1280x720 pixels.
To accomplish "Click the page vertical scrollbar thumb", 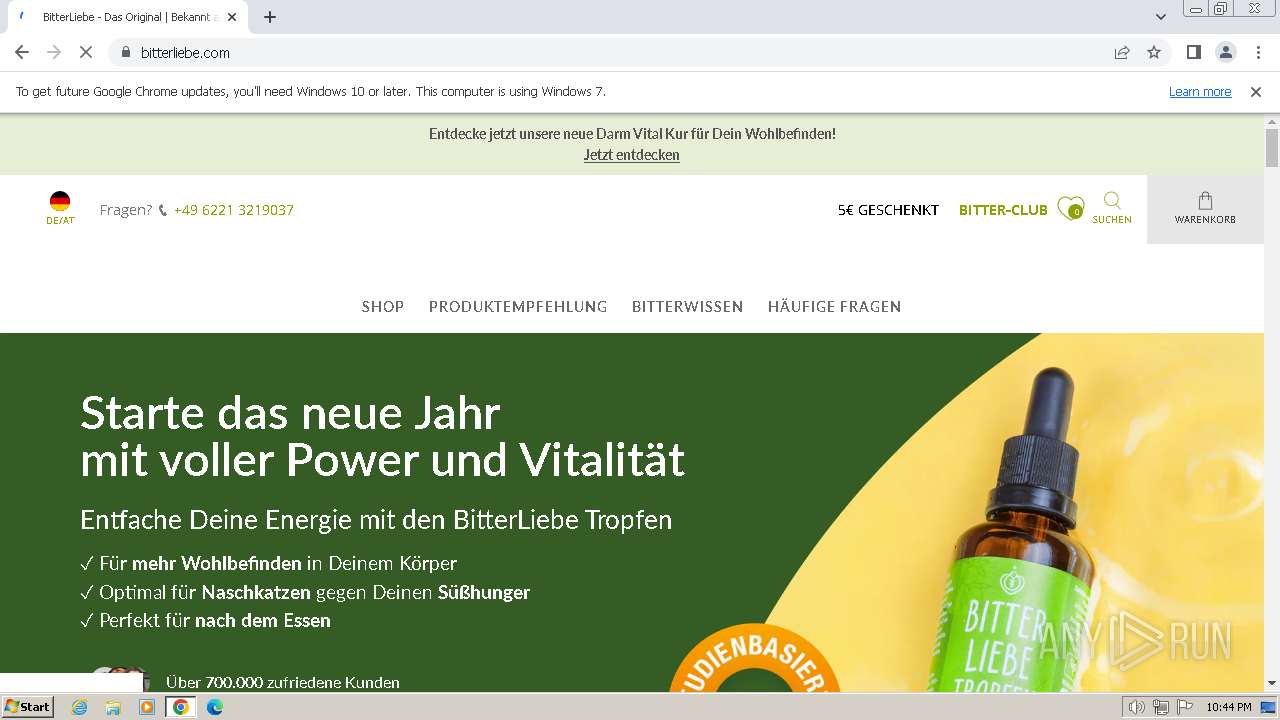I will [1272, 148].
